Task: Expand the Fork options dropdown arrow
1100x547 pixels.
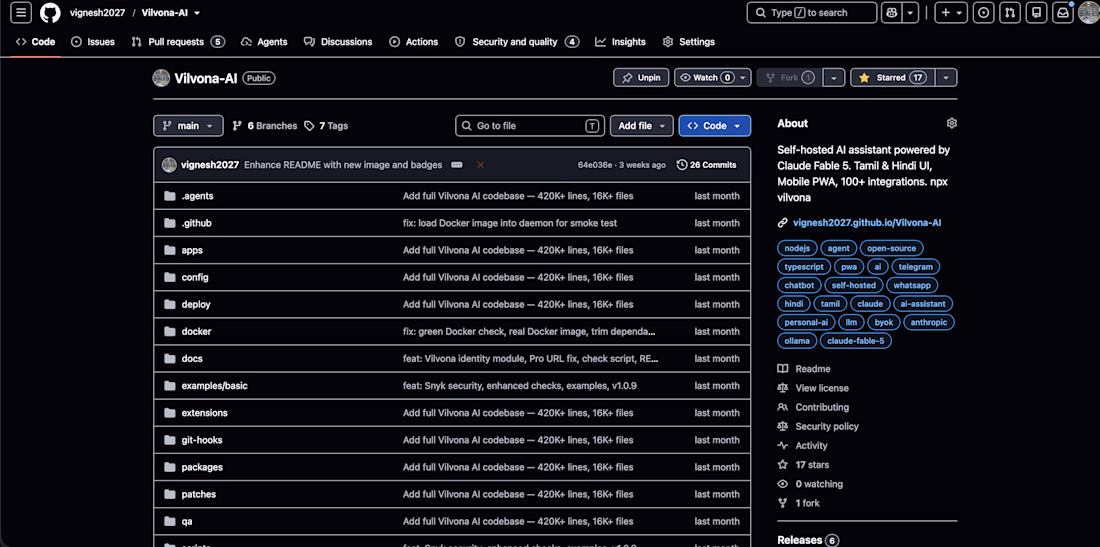Action: tap(833, 78)
